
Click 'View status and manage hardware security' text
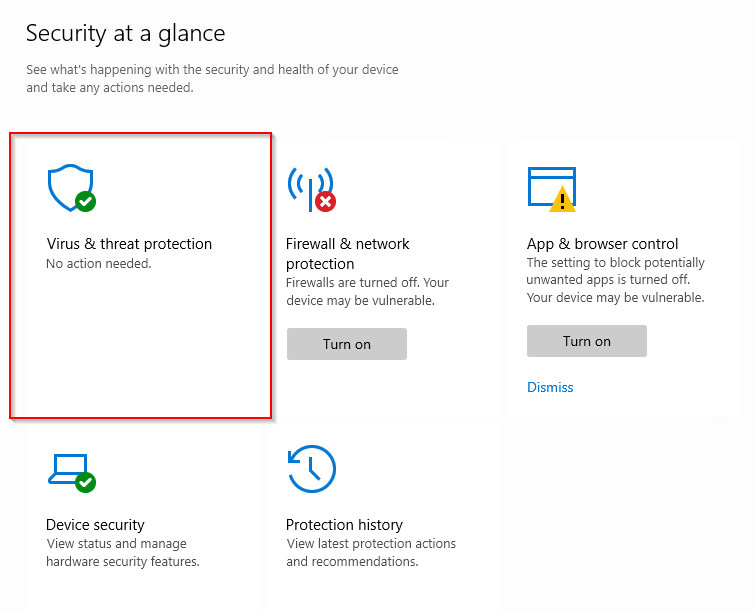123,552
